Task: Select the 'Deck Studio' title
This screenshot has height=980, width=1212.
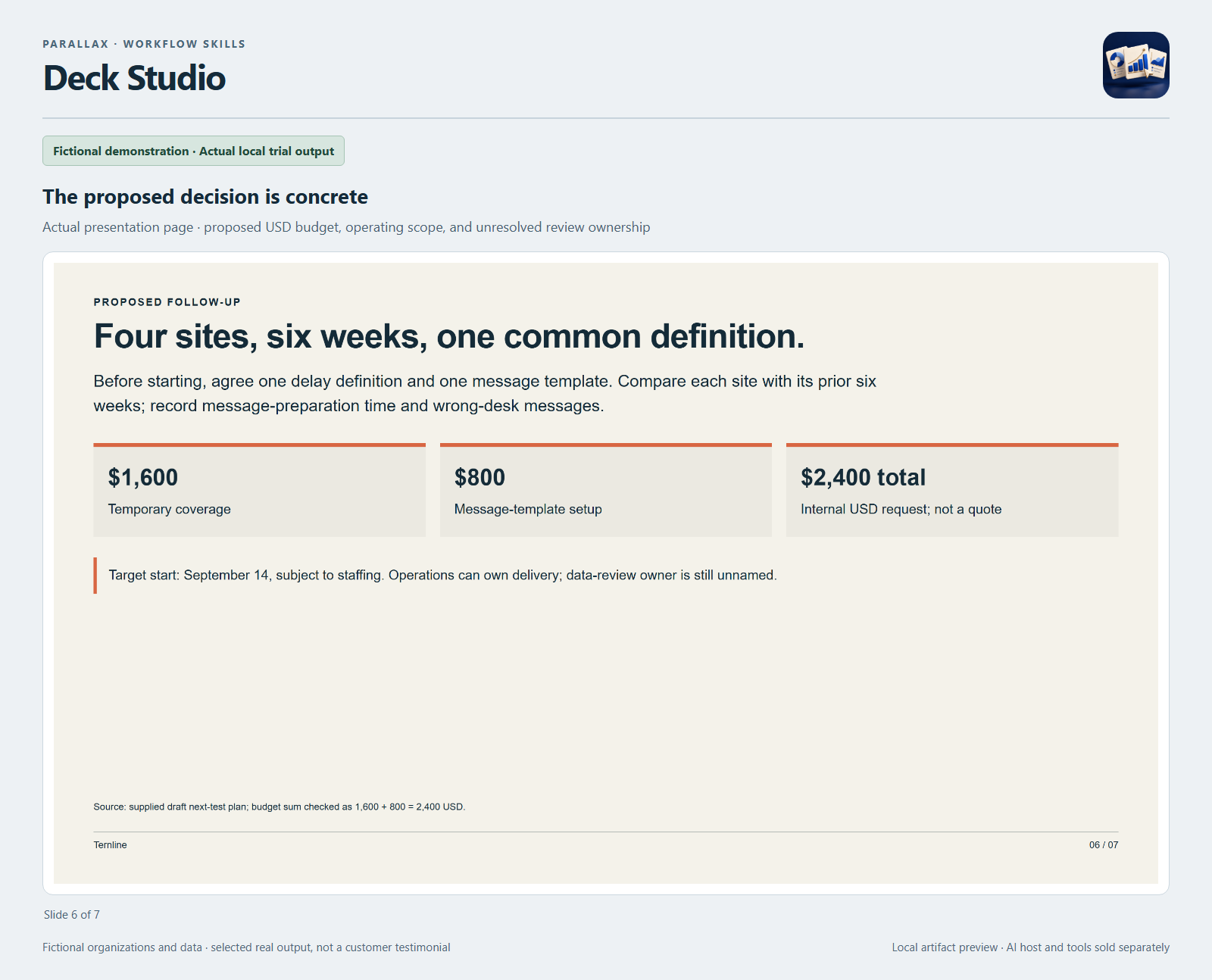Action: tap(134, 78)
